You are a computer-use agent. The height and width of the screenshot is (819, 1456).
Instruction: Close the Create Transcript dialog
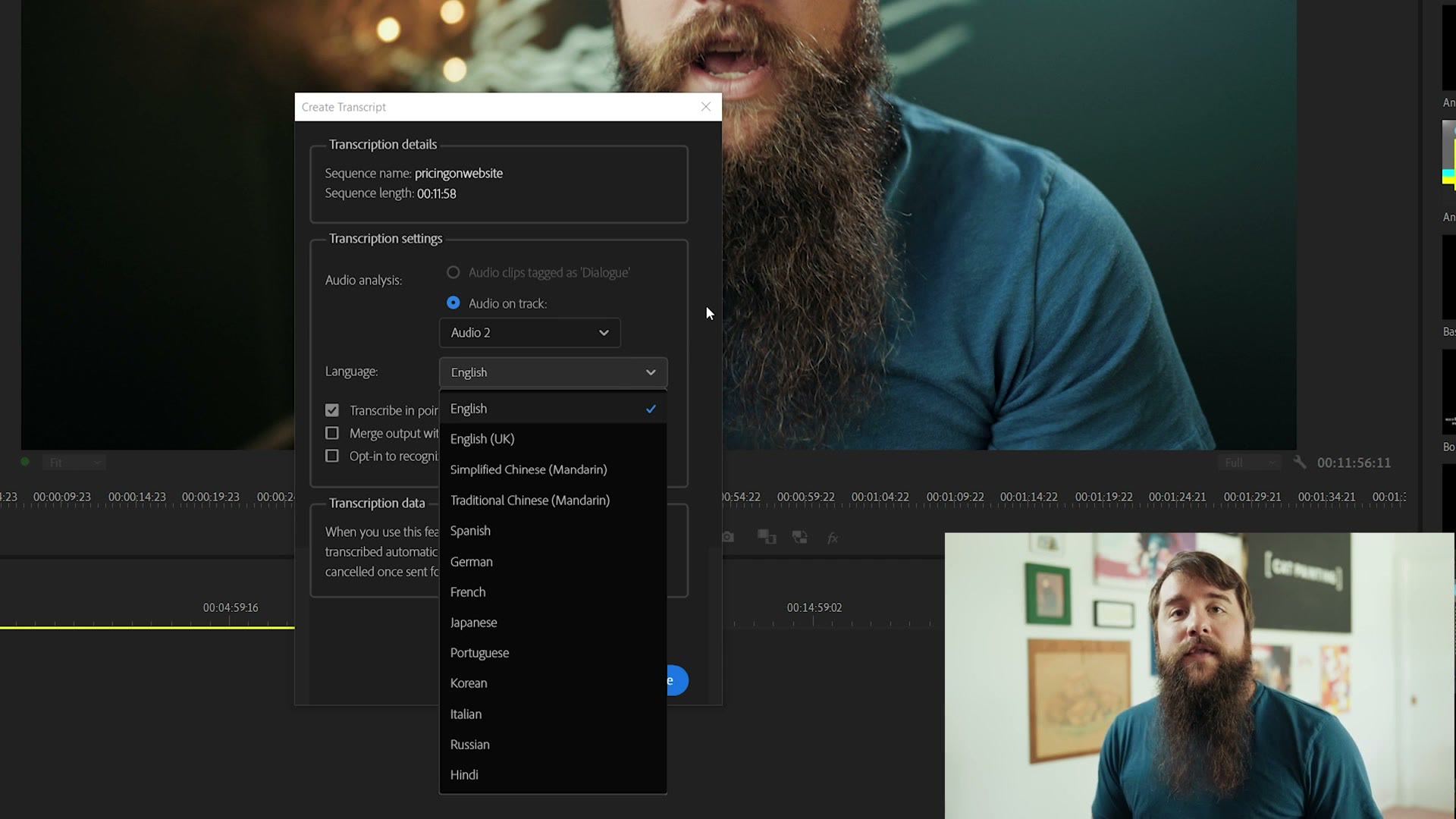pos(706,107)
